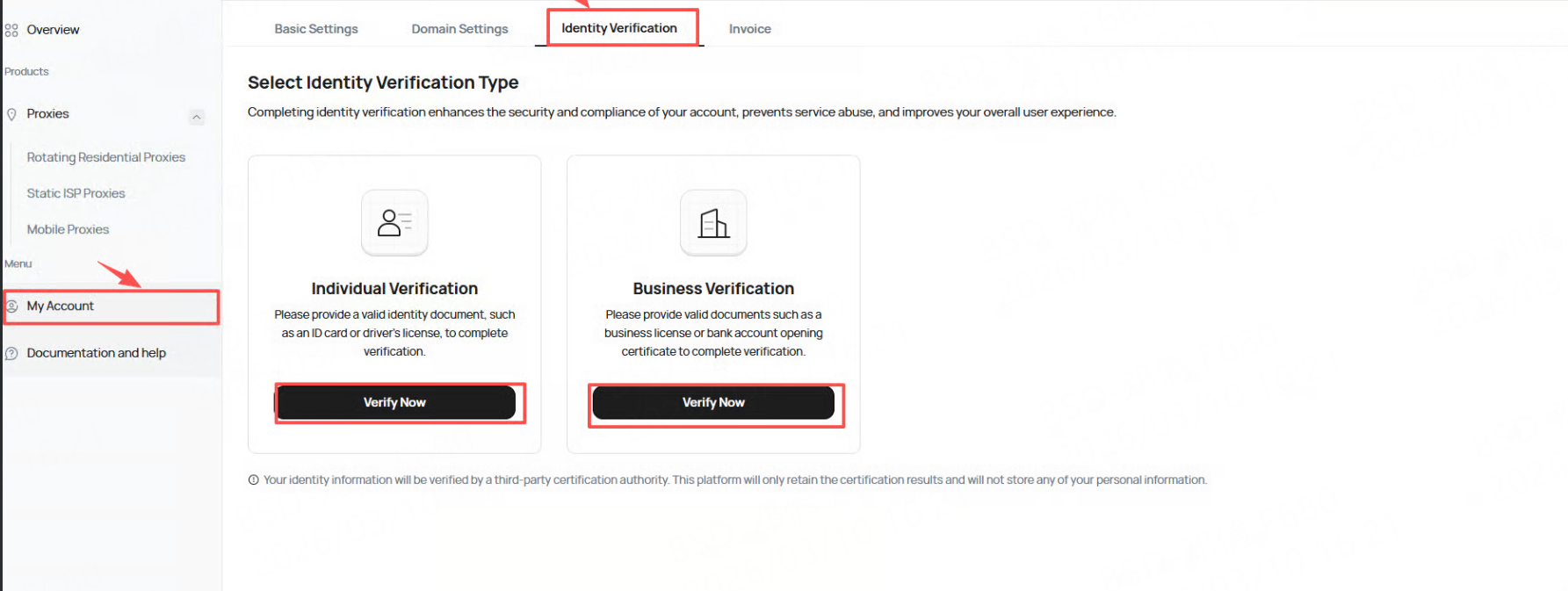Collapse the Proxies submenu chevron
Screen dimensions: 1568x591
coord(197,117)
